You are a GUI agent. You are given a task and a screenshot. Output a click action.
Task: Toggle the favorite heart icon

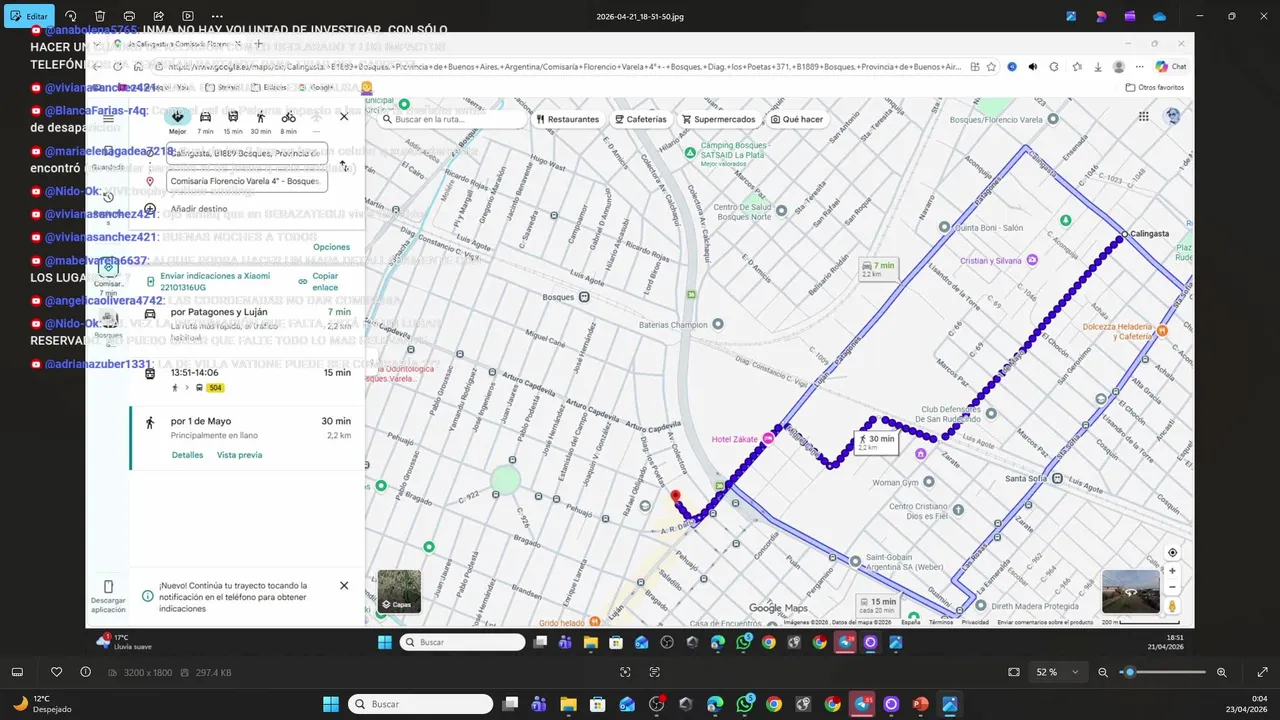(57, 672)
